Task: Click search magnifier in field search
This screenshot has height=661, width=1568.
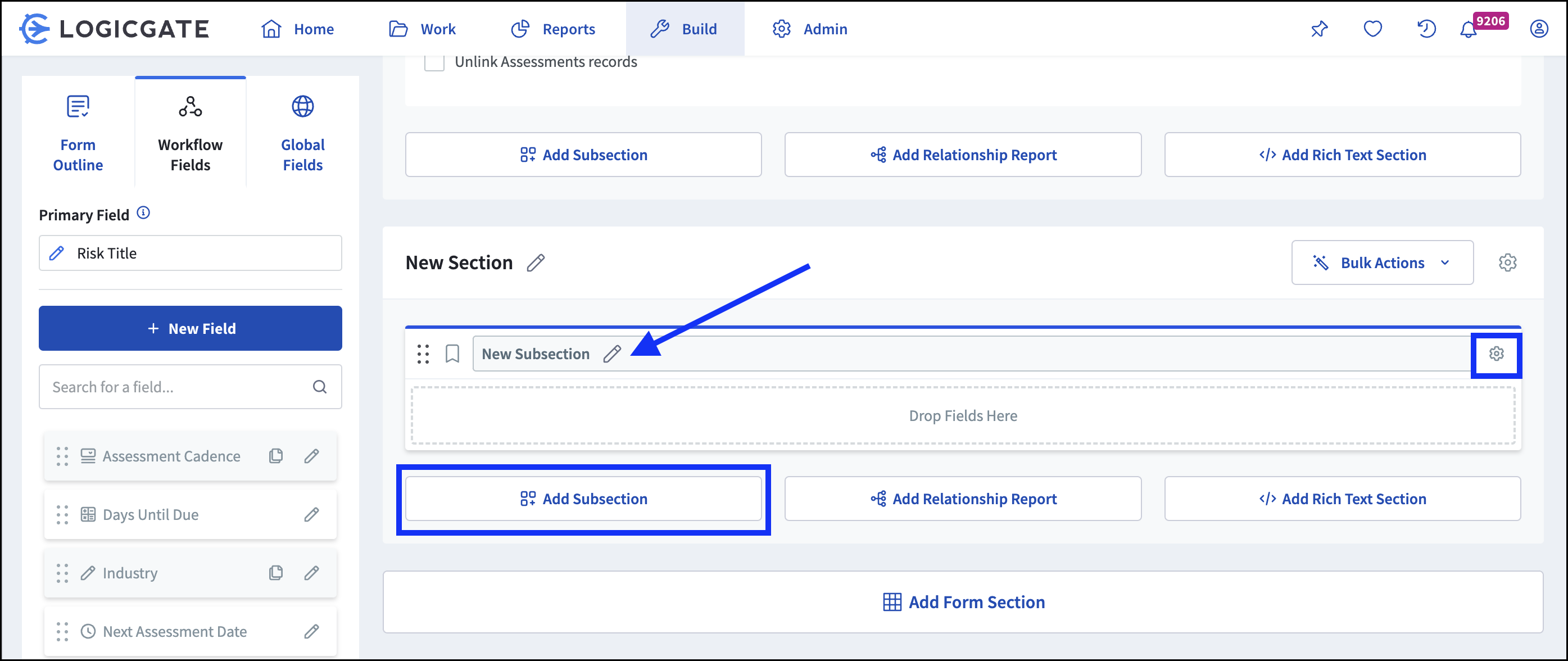Action: [x=320, y=387]
